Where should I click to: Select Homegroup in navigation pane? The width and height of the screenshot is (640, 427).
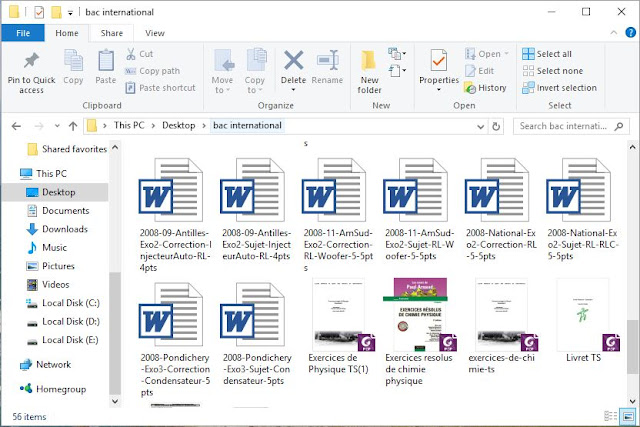click(x=53, y=389)
